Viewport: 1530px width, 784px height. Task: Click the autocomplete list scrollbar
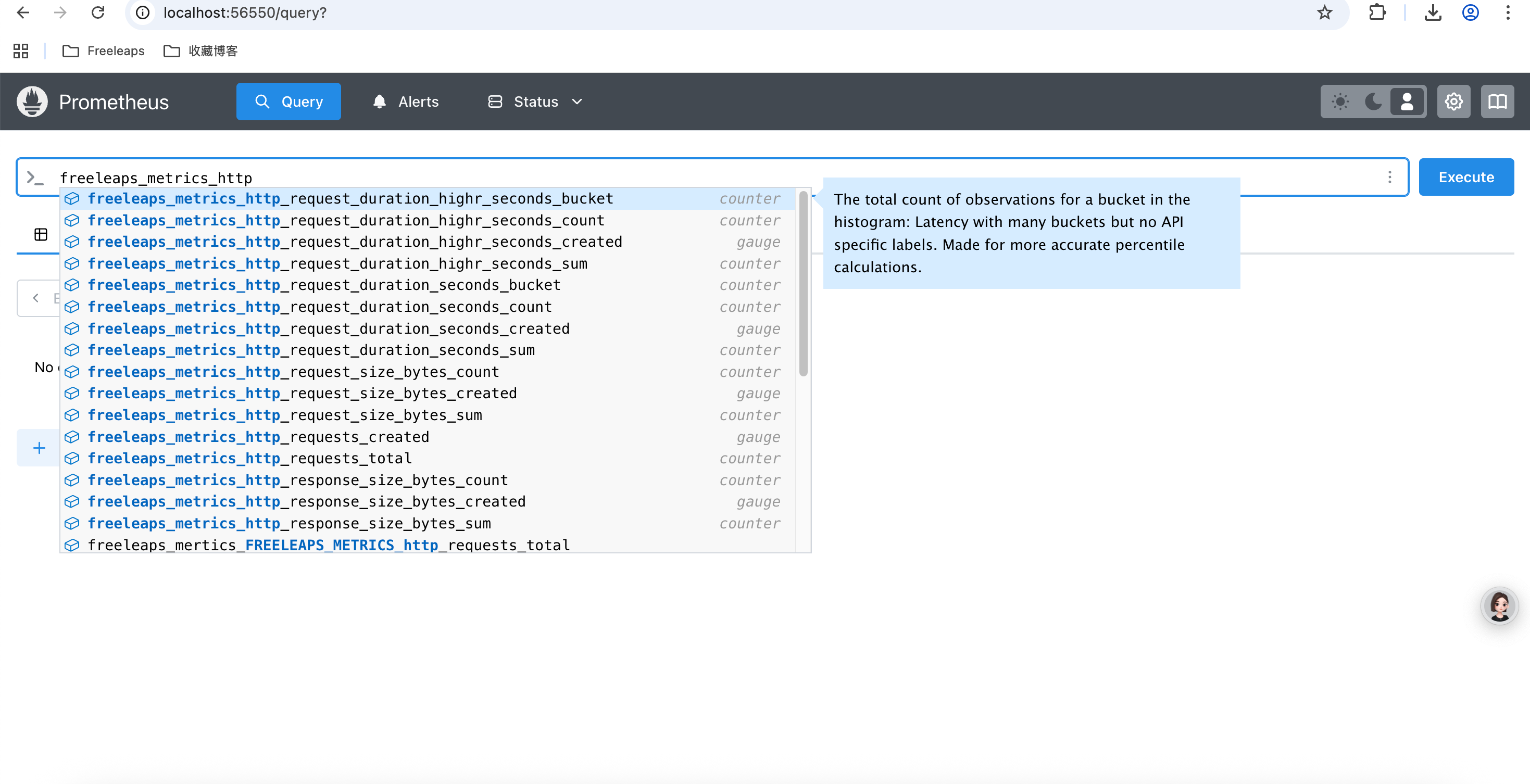click(x=803, y=284)
